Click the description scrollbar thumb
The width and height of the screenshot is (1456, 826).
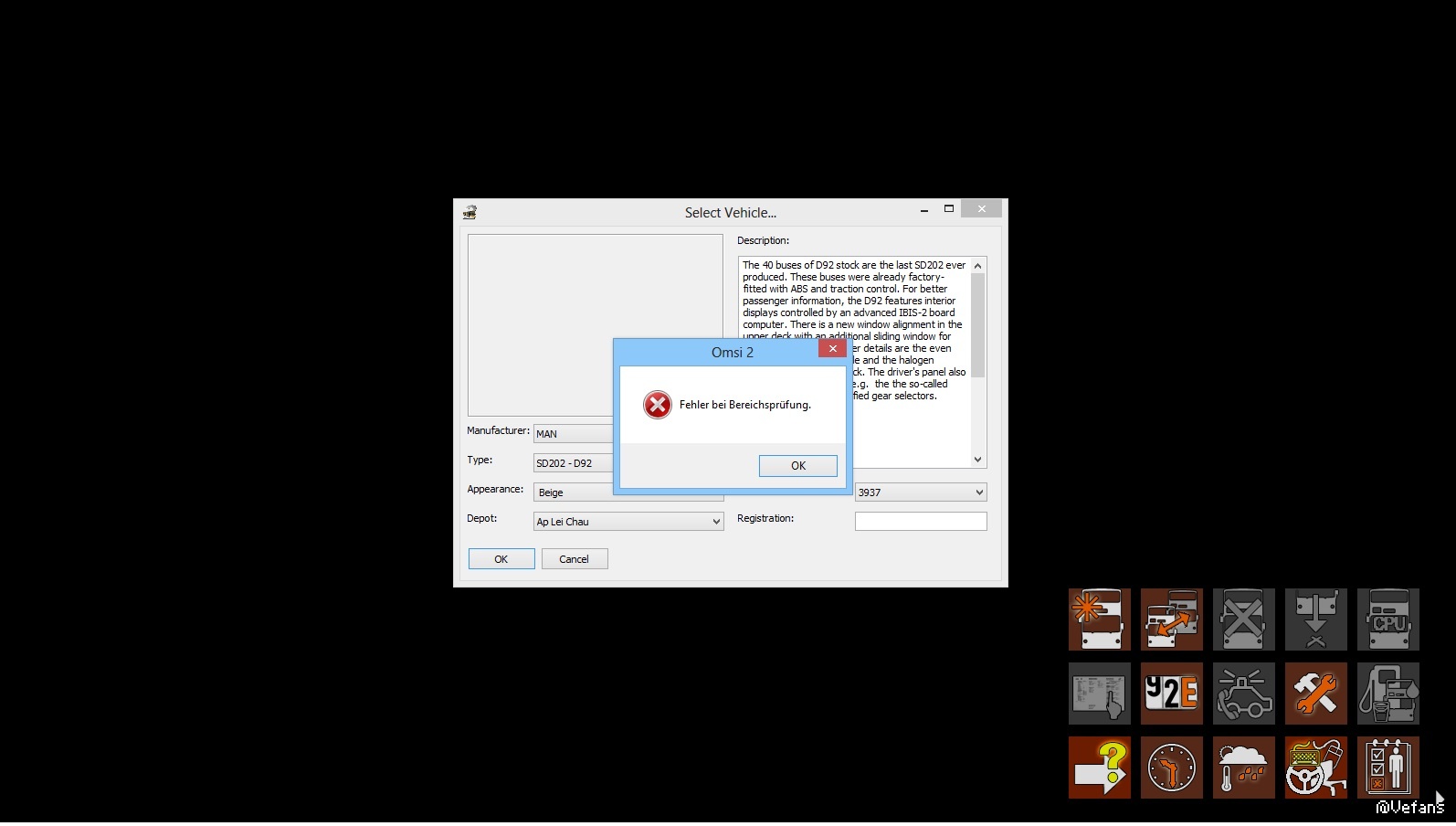(978, 325)
